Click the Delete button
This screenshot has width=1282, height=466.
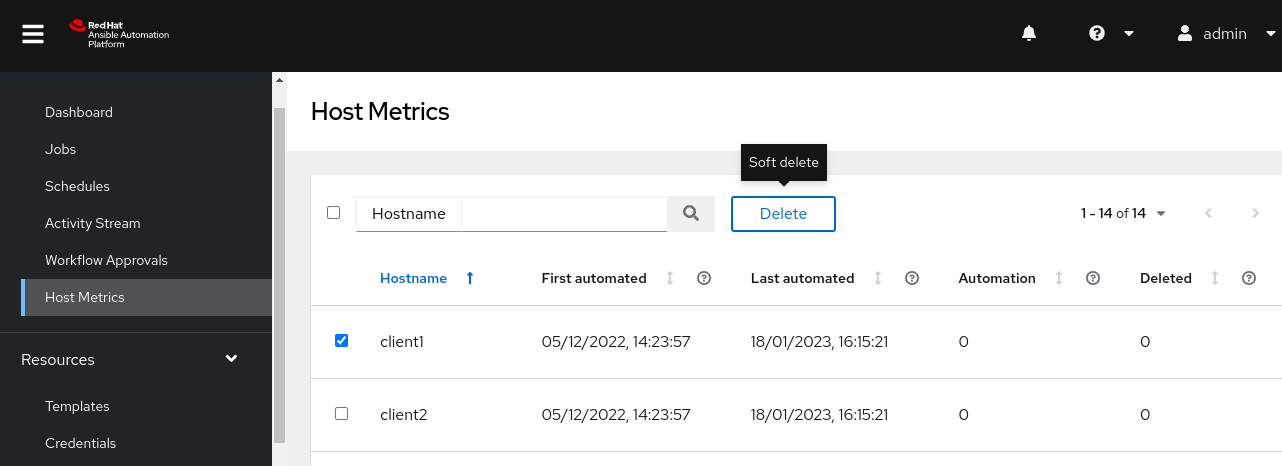783,214
